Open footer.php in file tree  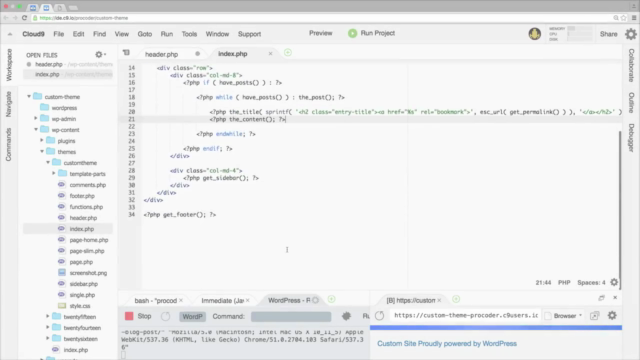coord(82,196)
